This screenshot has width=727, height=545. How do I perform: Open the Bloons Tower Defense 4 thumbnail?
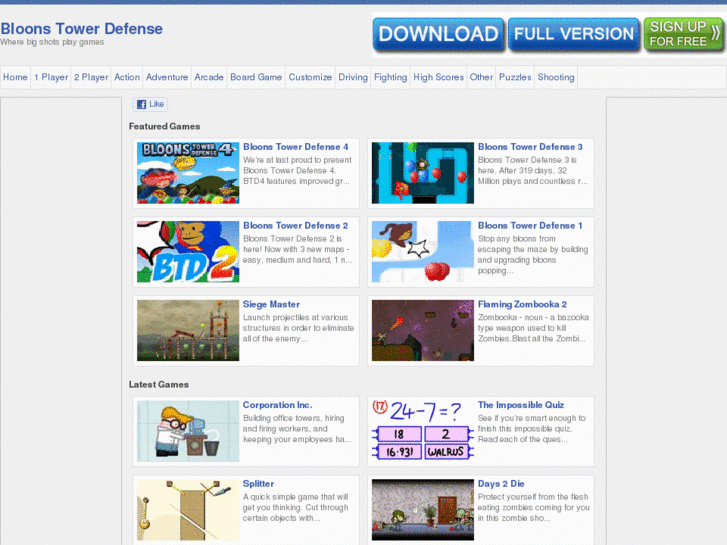[x=188, y=173]
